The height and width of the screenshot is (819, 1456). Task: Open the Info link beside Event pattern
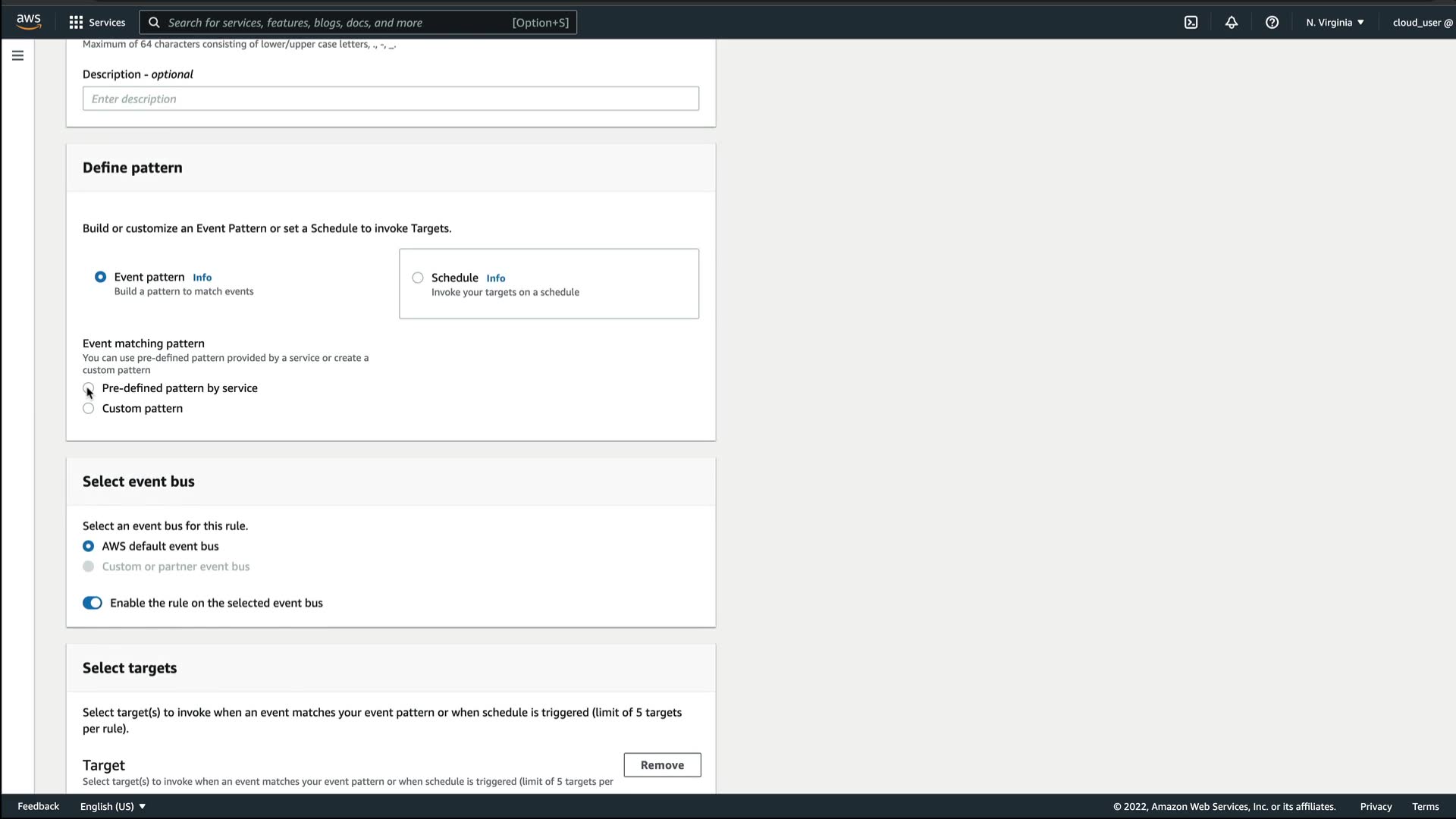[x=202, y=278]
